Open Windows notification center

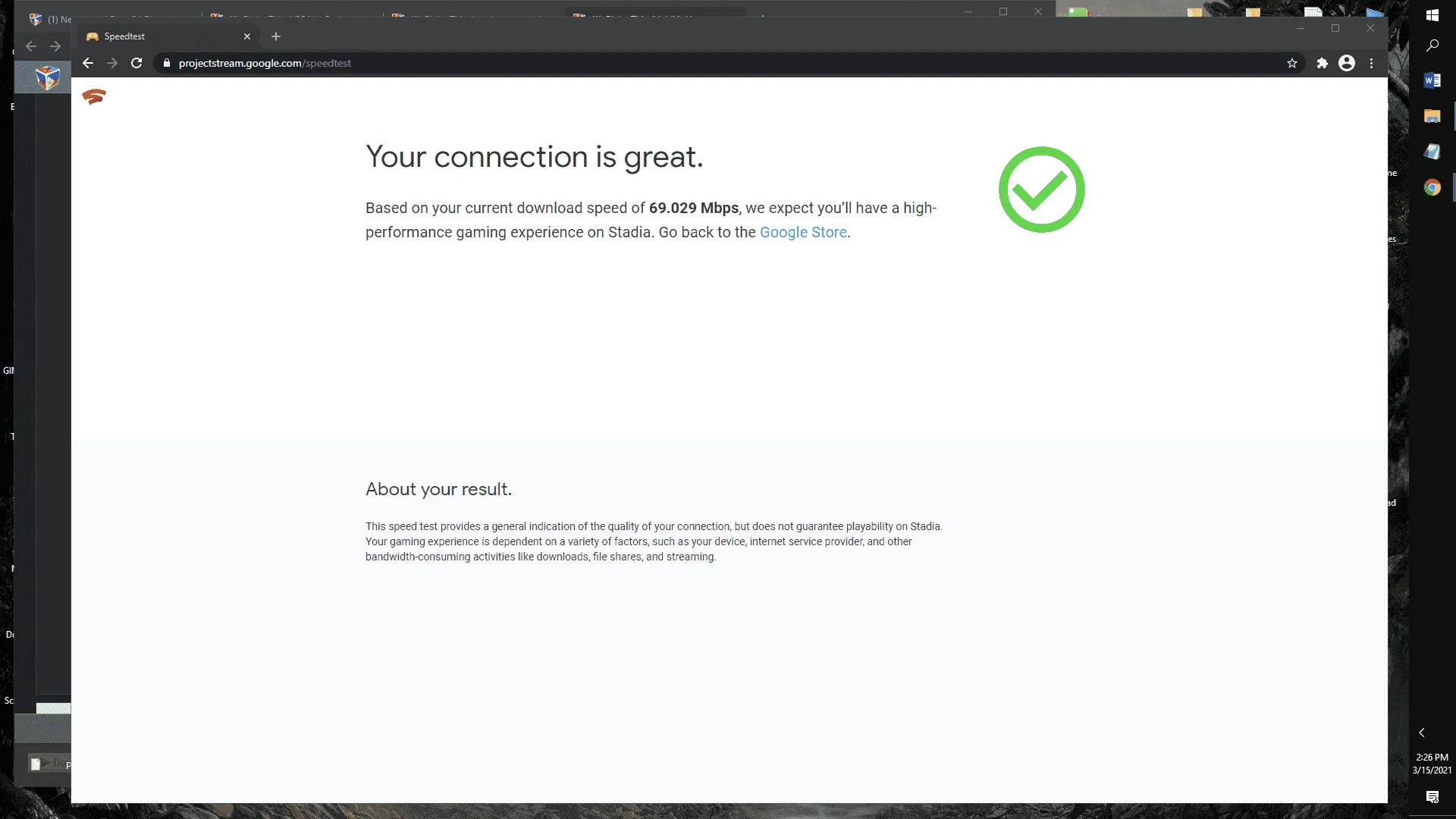pyautogui.click(x=1432, y=797)
